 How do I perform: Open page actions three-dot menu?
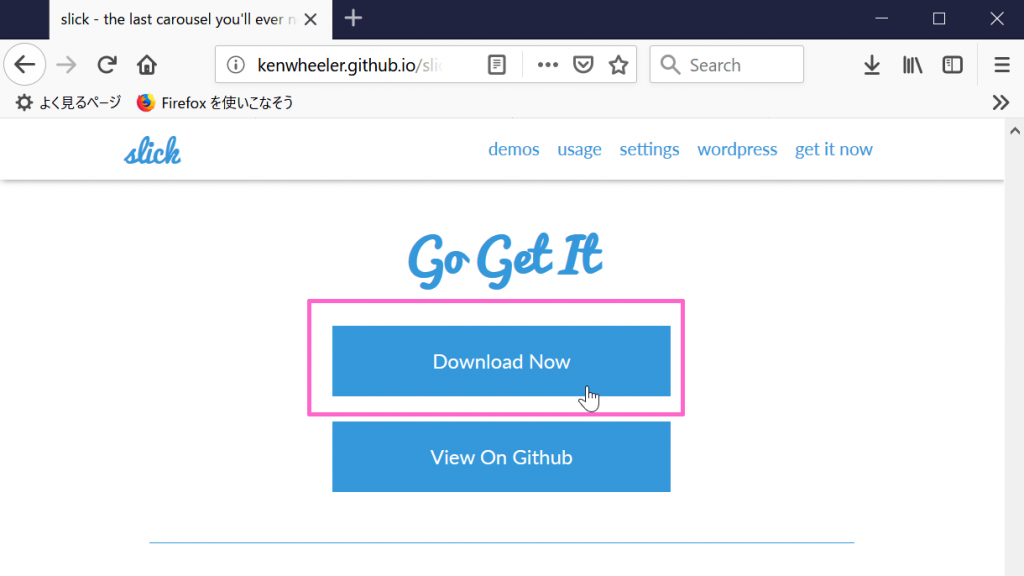click(x=547, y=65)
